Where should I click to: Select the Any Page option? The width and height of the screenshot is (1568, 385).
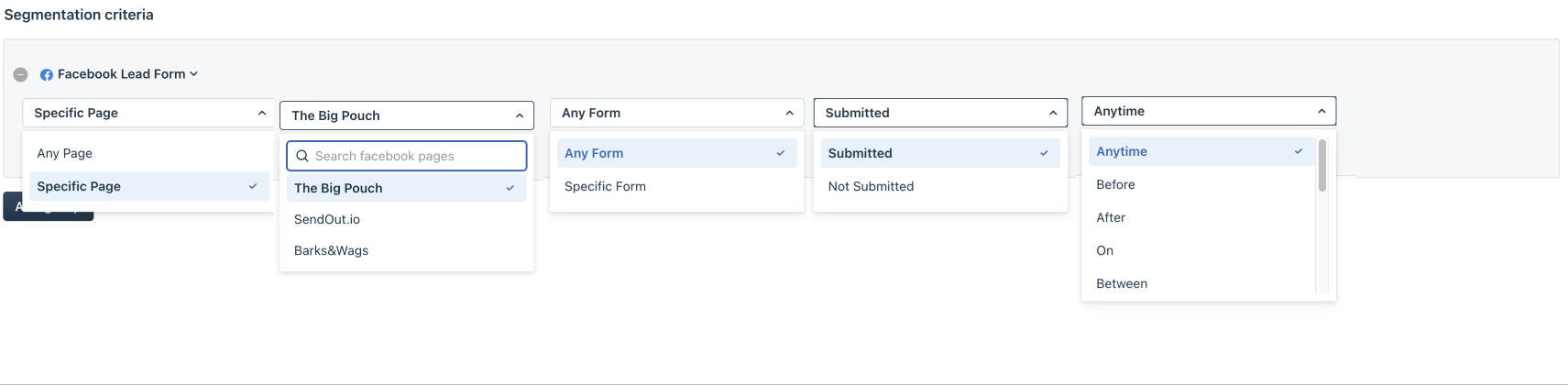[x=149, y=153]
